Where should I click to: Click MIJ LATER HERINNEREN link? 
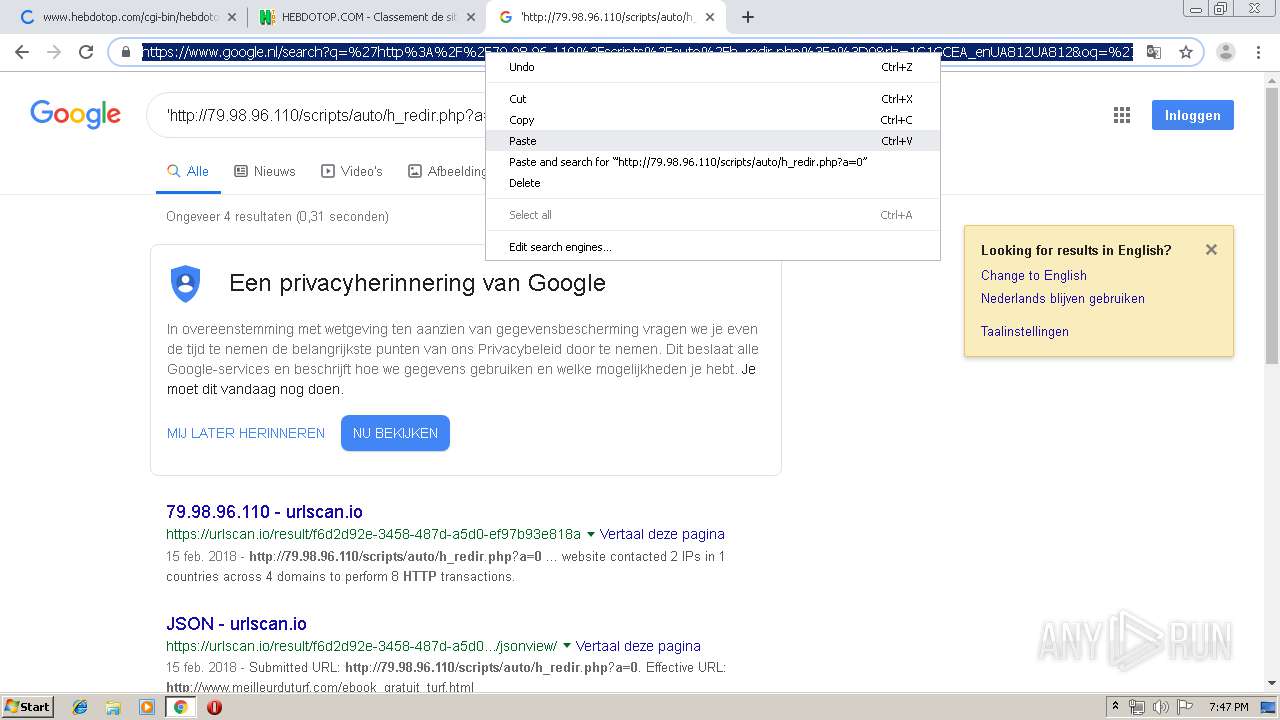tap(246, 433)
